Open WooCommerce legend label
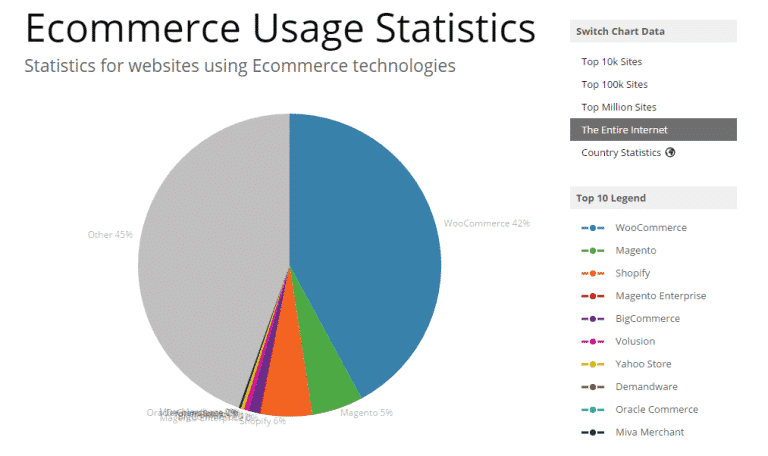Viewport: 768px width, 456px height. (651, 228)
